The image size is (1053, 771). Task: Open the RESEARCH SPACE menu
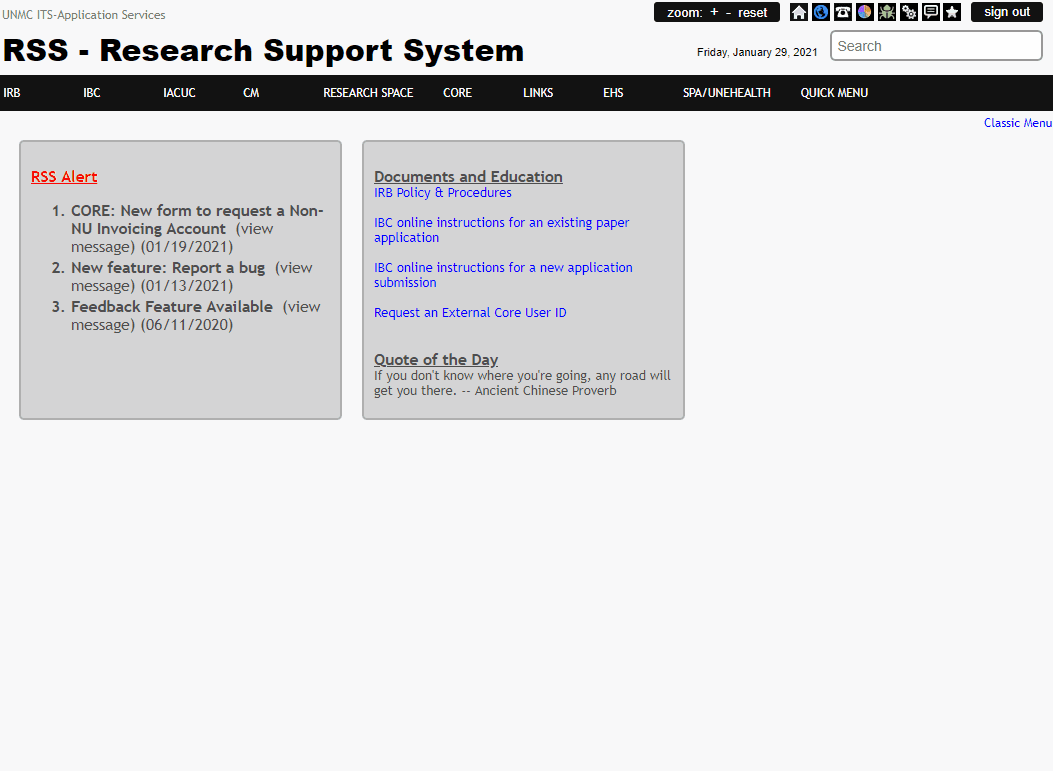click(368, 93)
